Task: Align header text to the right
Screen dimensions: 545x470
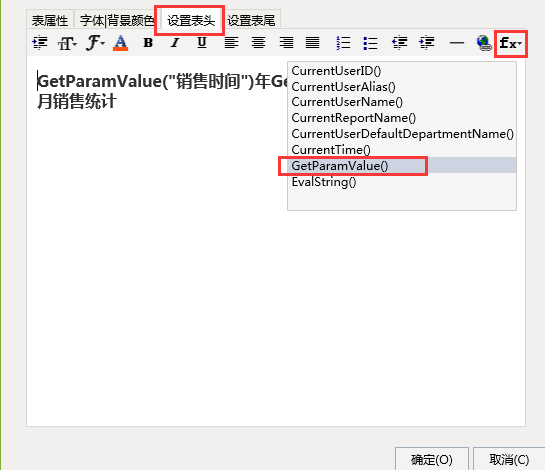Action: tap(286, 43)
